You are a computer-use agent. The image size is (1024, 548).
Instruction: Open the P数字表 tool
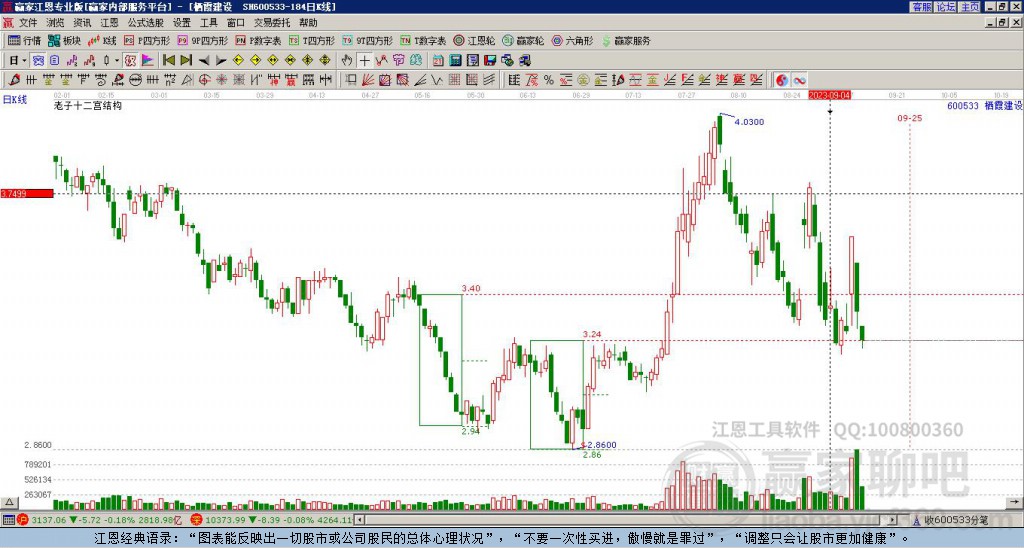(258, 40)
